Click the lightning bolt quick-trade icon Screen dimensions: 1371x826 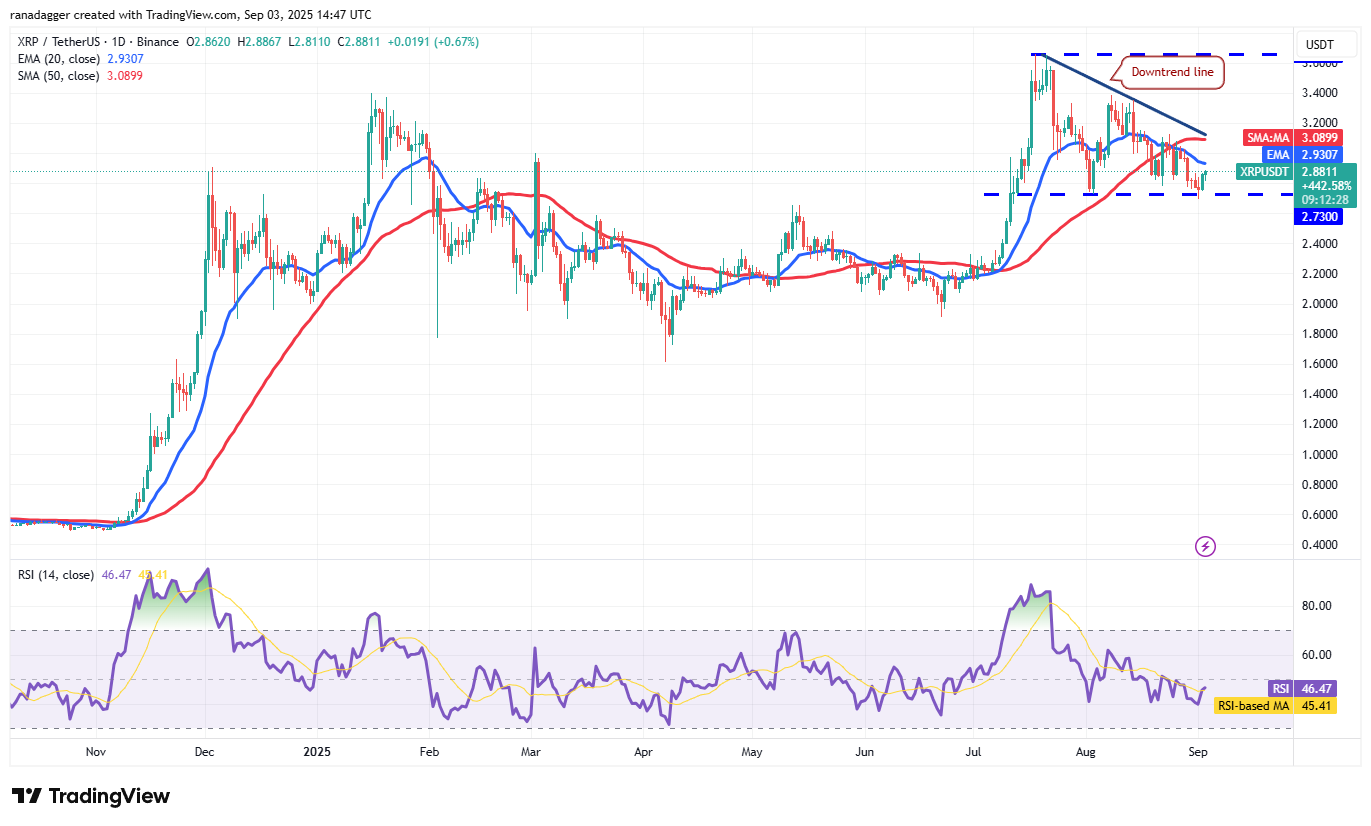[1204, 546]
